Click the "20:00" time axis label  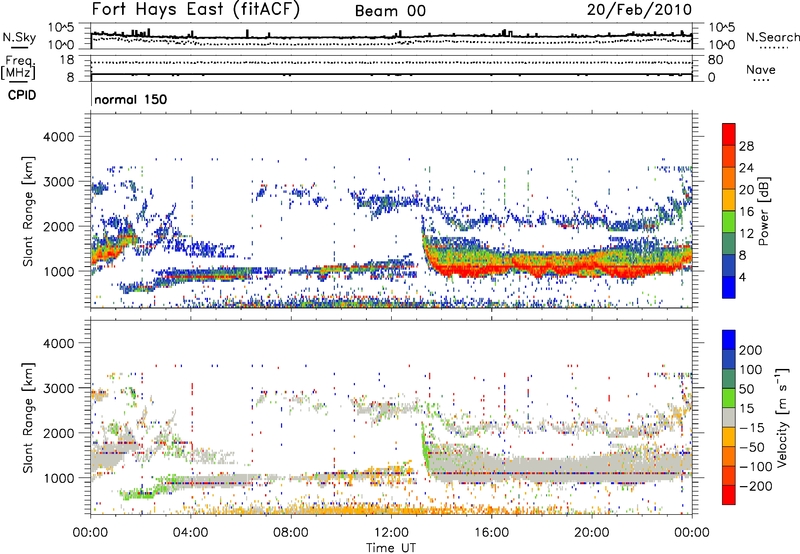592,533
